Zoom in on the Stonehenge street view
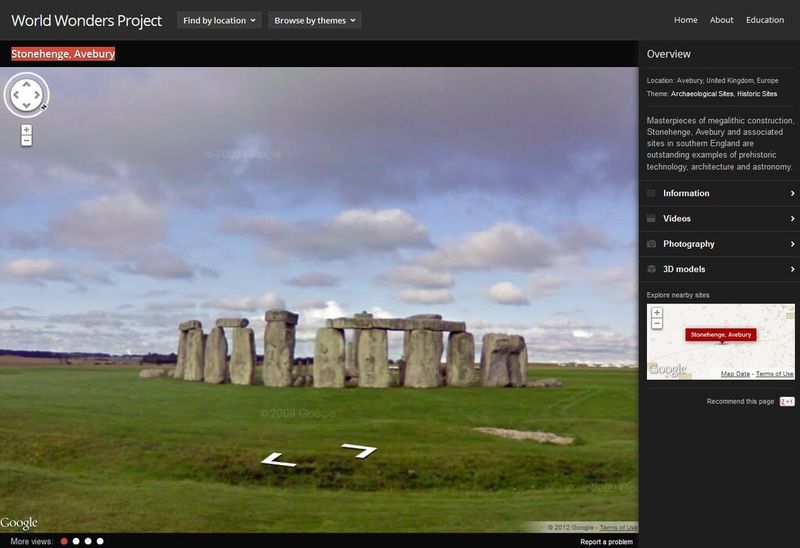Screen dimensions: 800x548 coord(27,130)
